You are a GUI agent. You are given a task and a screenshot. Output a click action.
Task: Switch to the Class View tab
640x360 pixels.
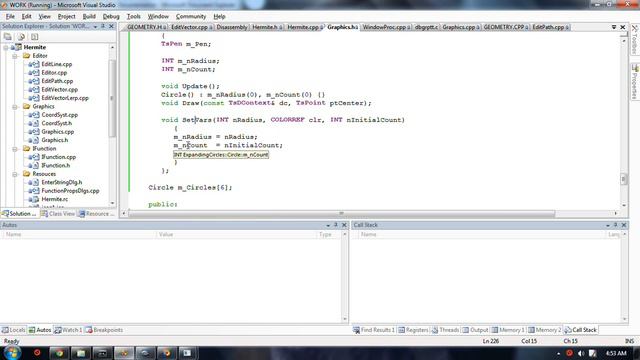click(58, 213)
